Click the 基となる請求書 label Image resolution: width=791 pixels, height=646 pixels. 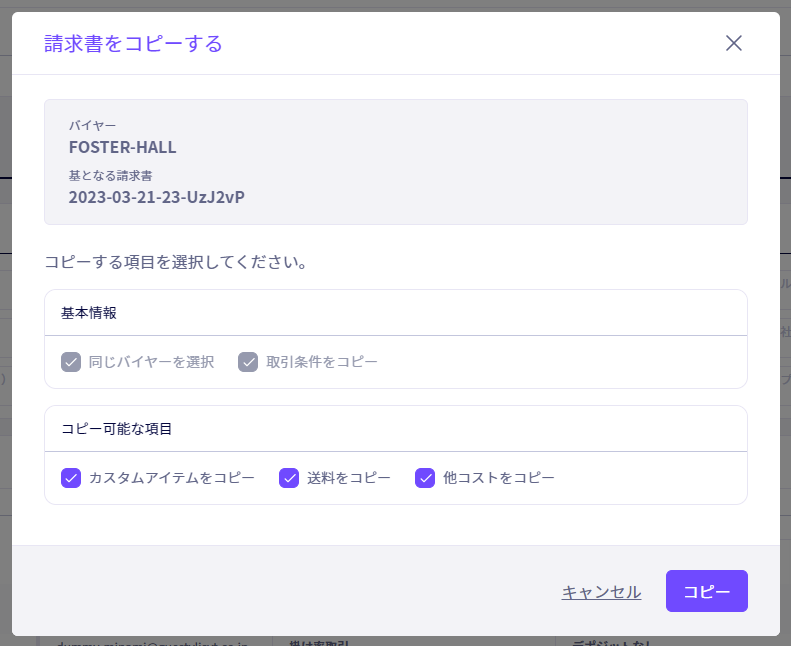click(110, 175)
